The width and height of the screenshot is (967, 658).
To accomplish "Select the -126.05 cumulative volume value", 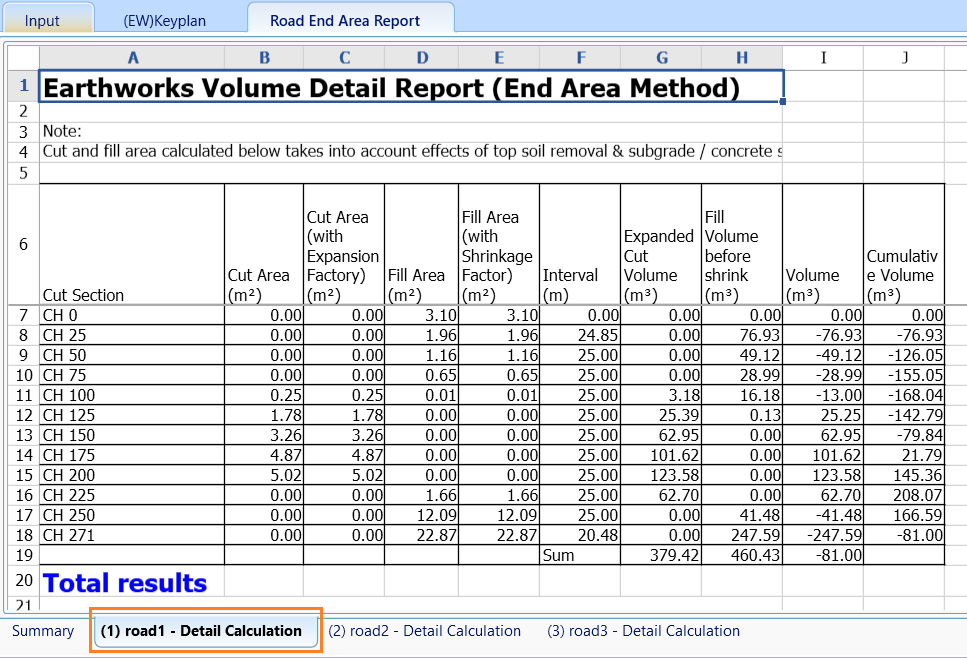I will click(x=904, y=355).
